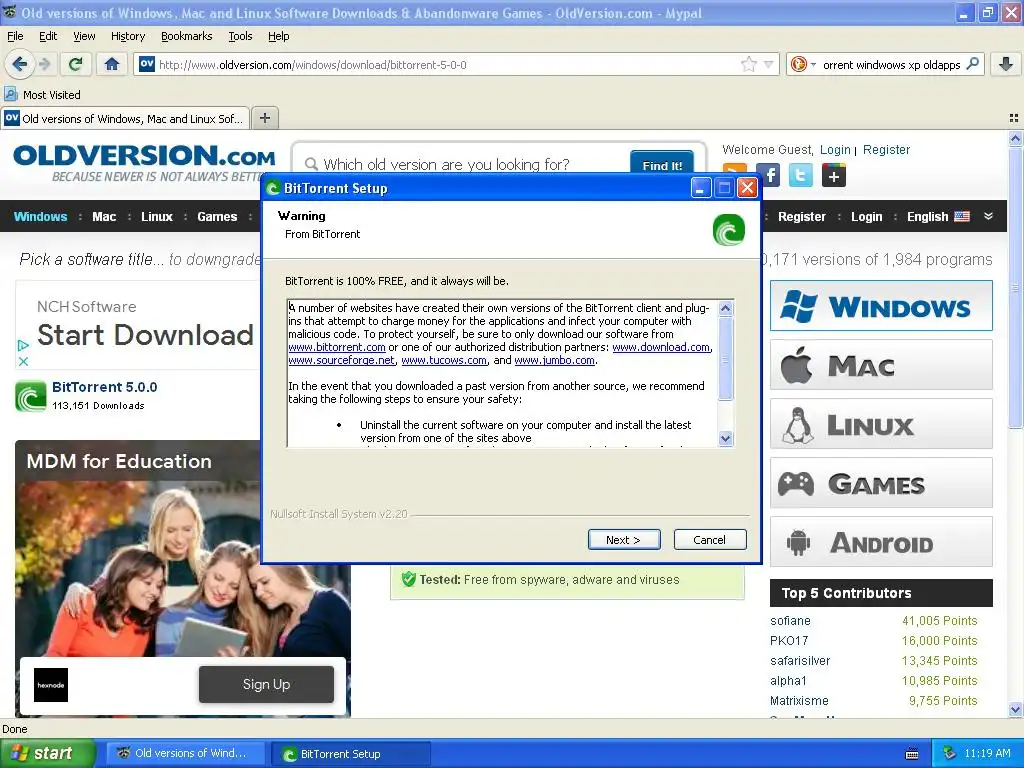
Task: Switch to BitTorrent Setup taskbar button
Action: click(x=351, y=754)
